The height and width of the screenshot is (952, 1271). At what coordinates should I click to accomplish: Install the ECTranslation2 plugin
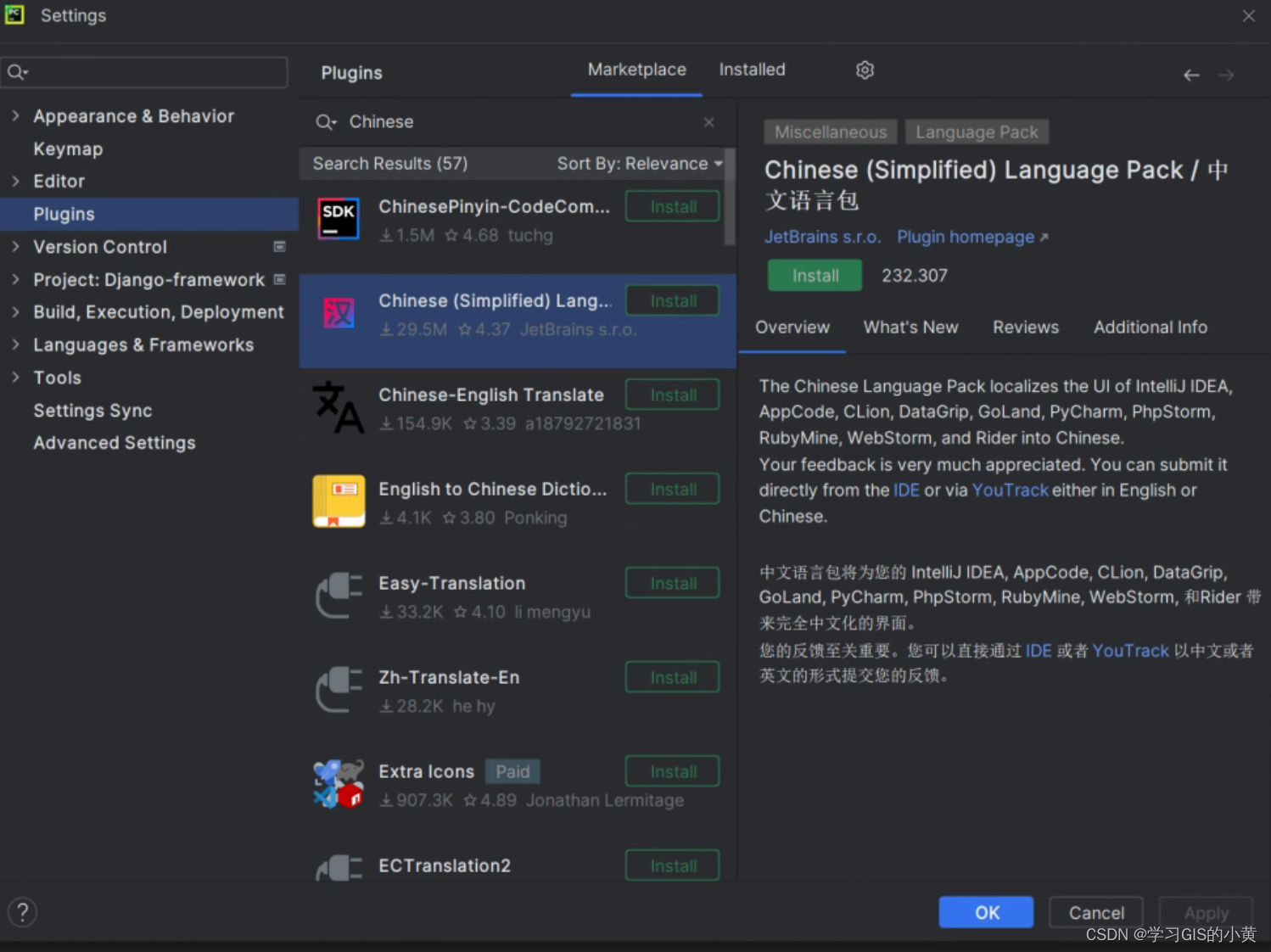[x=673, y=865]
